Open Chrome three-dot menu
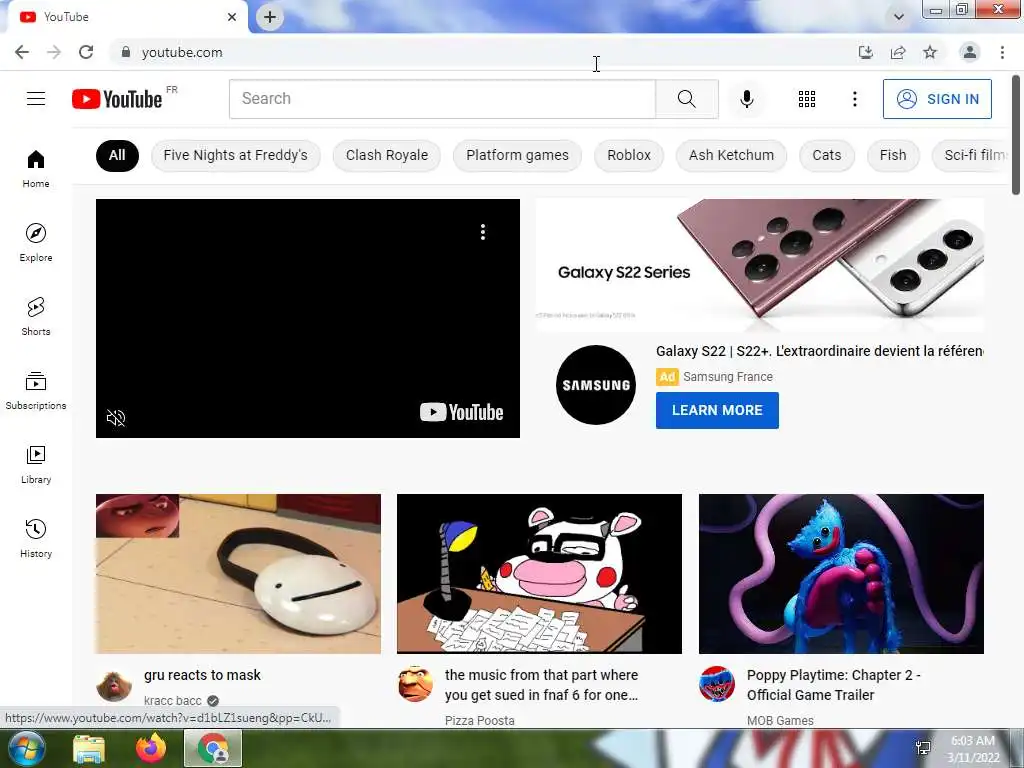 pyautogui.click(x=1002, y=52)
